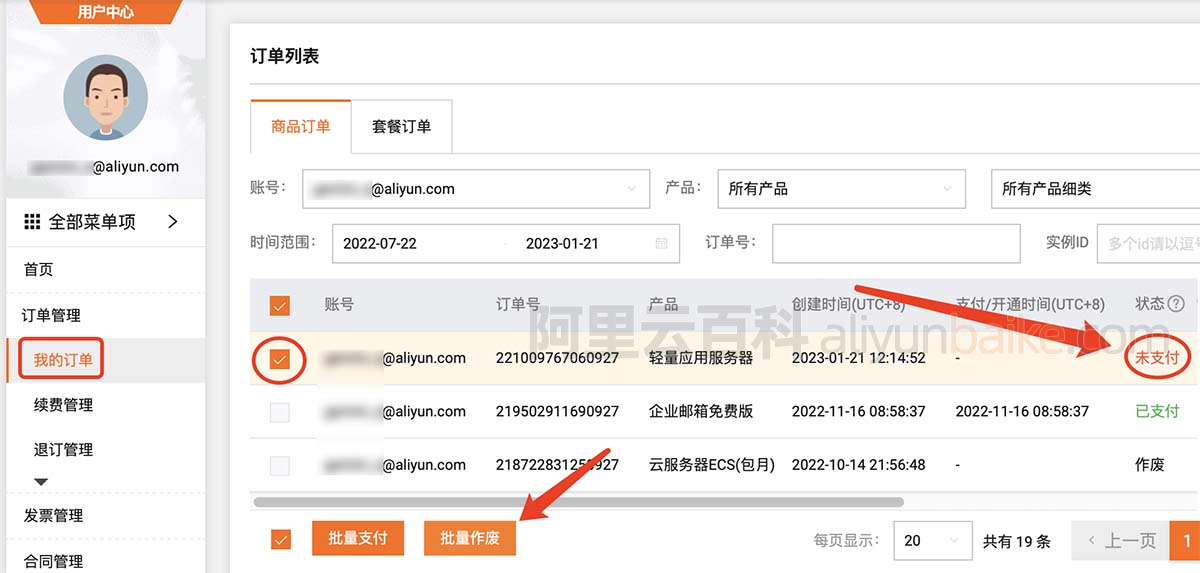Toggle the select-all checkbox in table header
The width and height of the screenshot is (1200, 573).
click(280, 305)
